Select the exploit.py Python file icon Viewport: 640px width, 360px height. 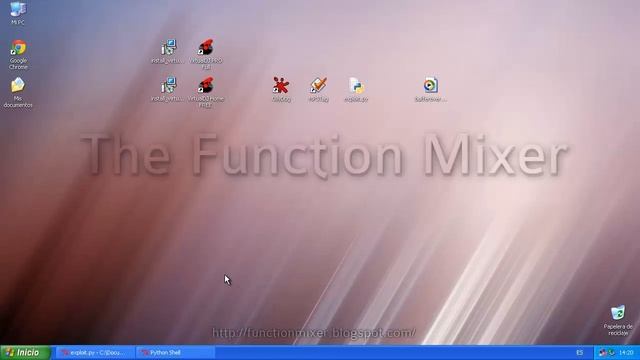[x=356, y=89]
